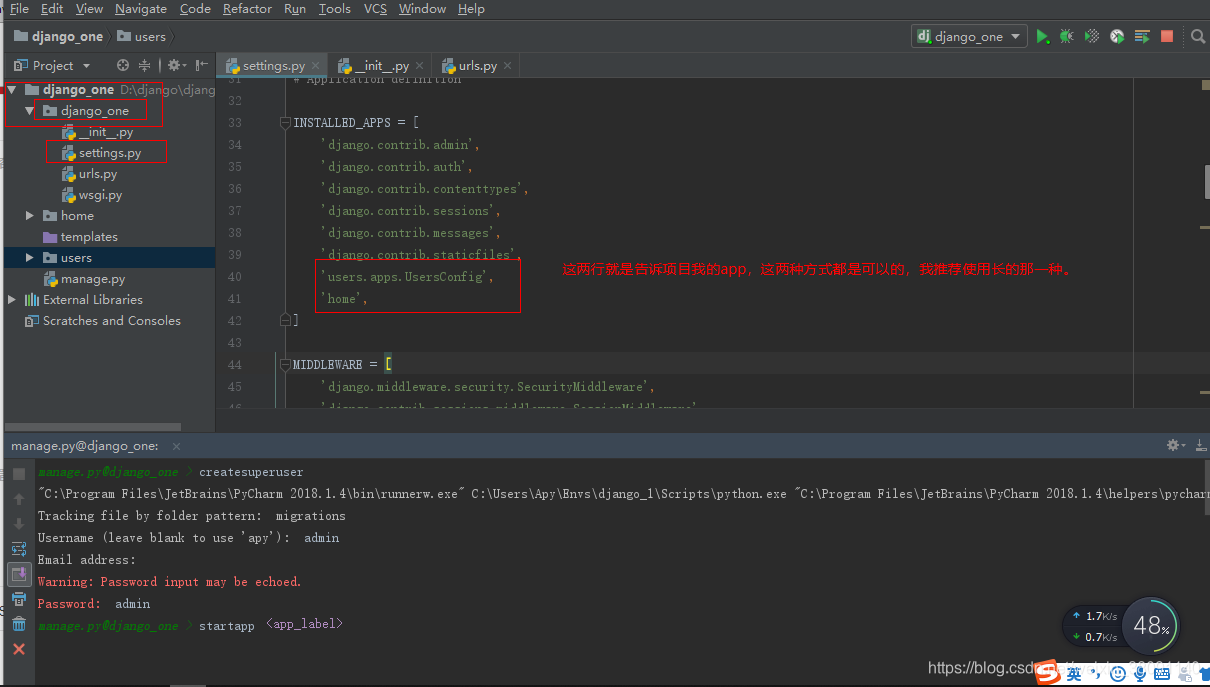Open the VCS menu
This screenshot has width=1210, height=687.
click(x=375, y=9)
